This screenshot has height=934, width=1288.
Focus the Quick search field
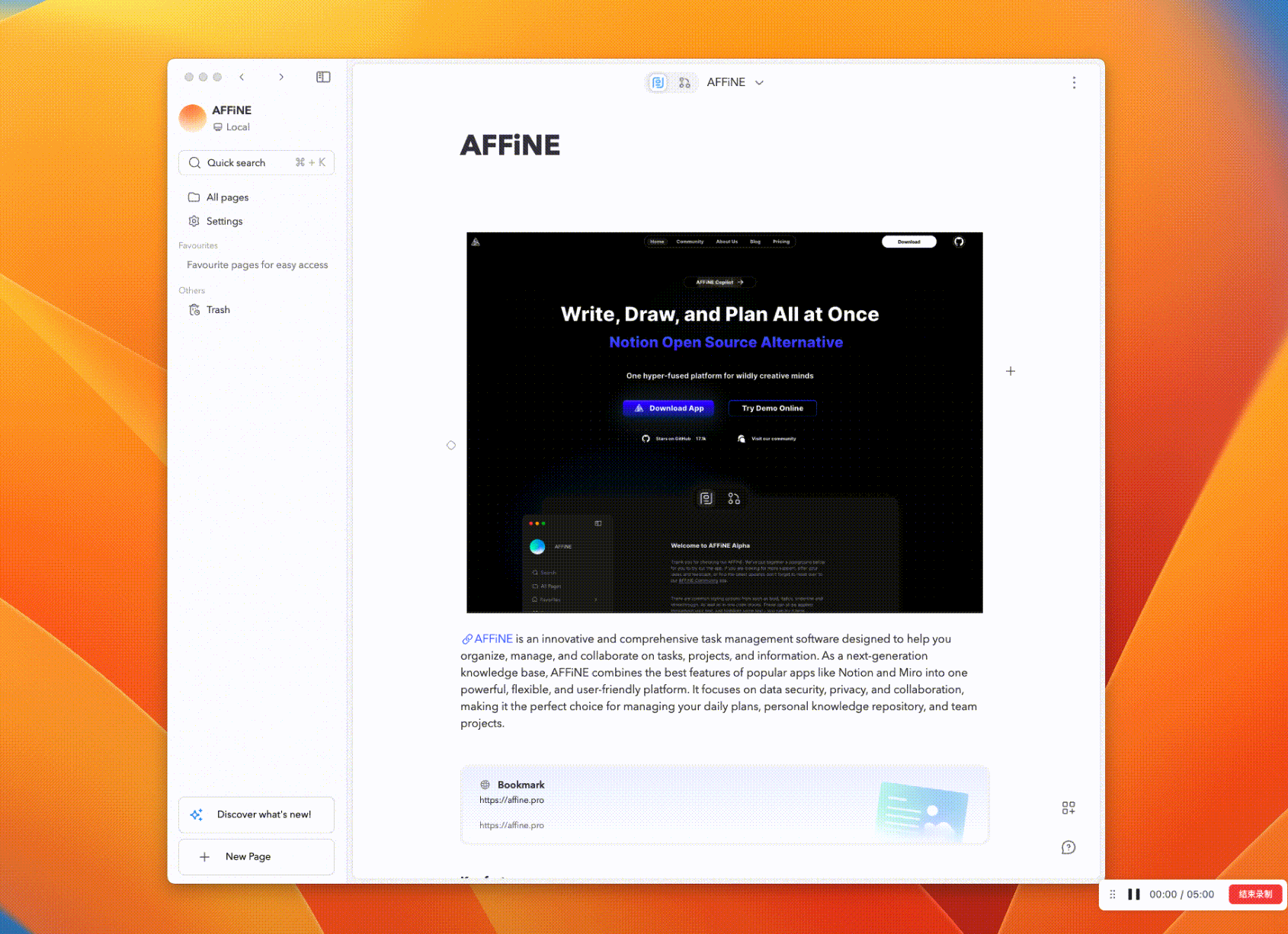pyautogui.click(x=256, y=162)
